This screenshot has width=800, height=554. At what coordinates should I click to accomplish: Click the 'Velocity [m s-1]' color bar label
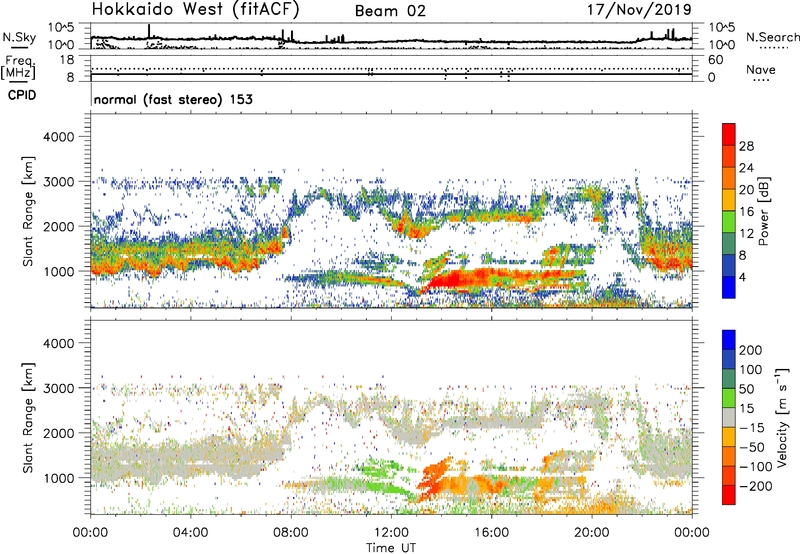[782, 417]
